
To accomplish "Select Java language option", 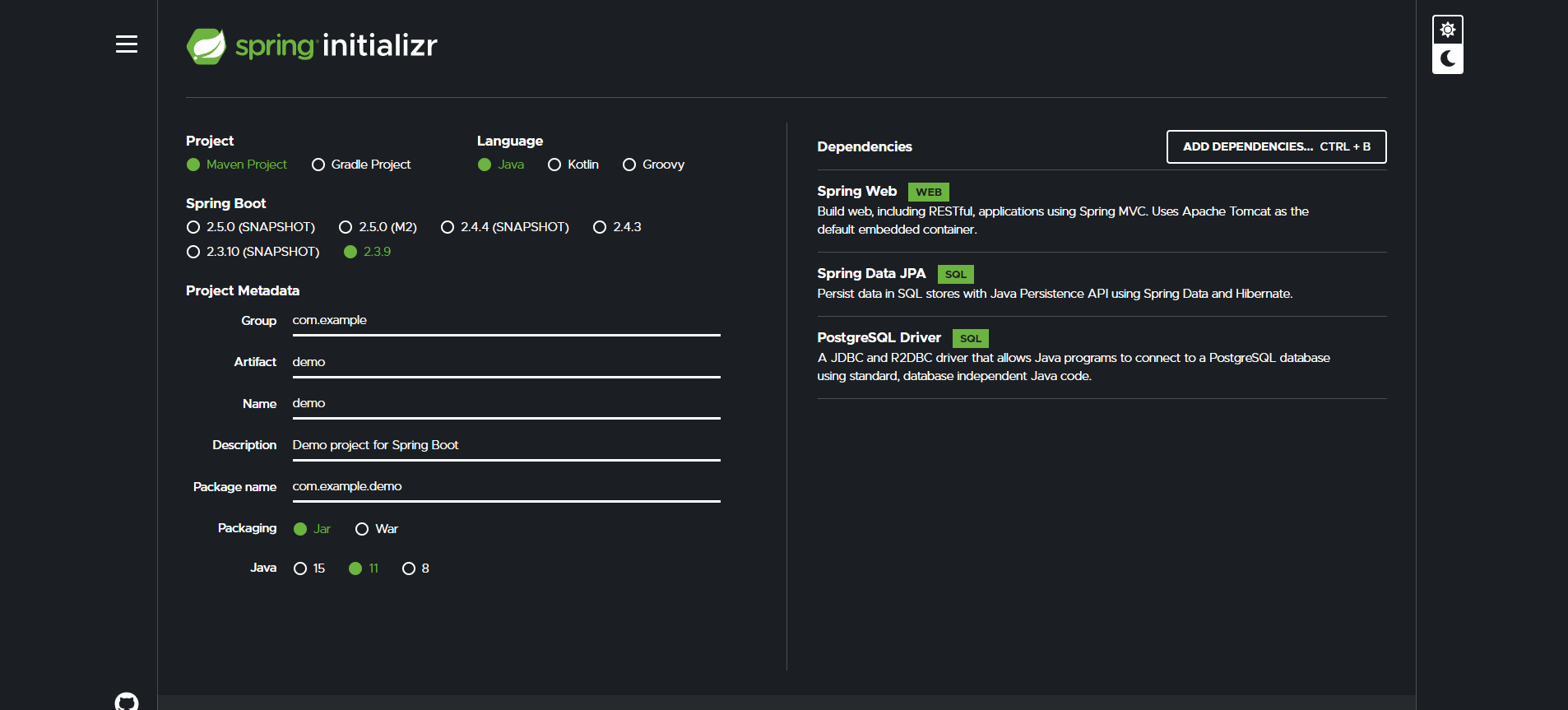I will click(x=501, y=165).
